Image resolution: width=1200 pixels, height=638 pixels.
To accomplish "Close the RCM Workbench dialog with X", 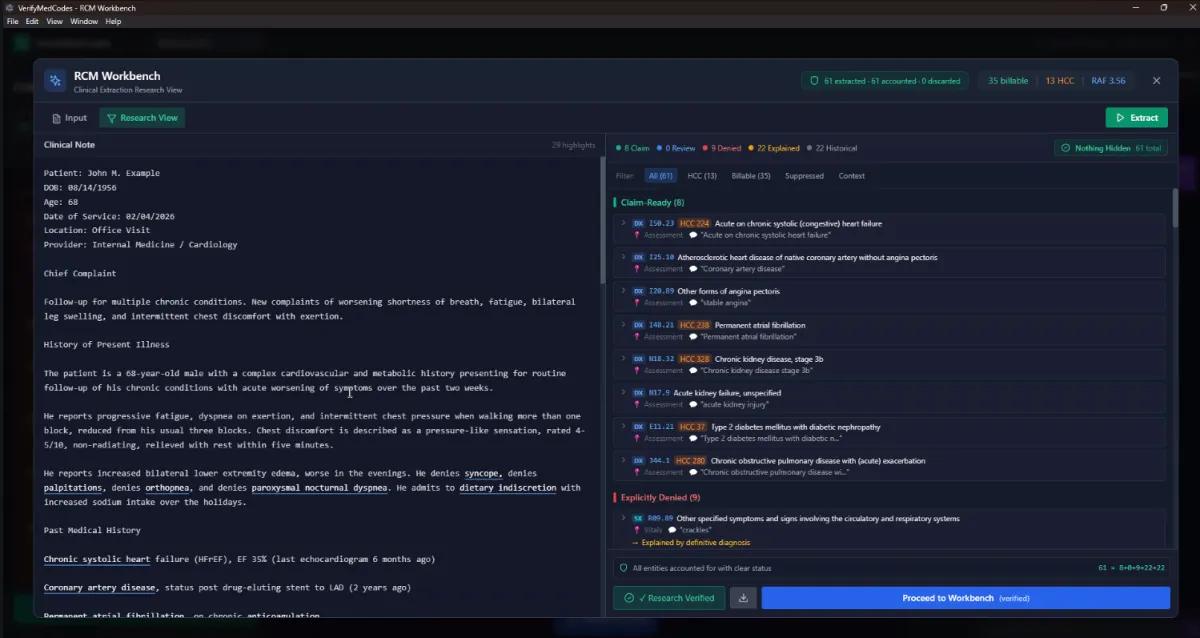I will [x=1157, y=81].
